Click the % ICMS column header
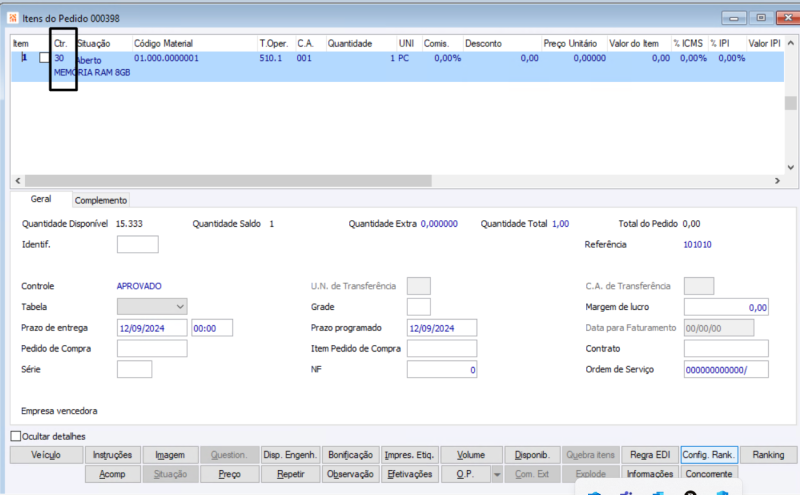 (689, 43)
